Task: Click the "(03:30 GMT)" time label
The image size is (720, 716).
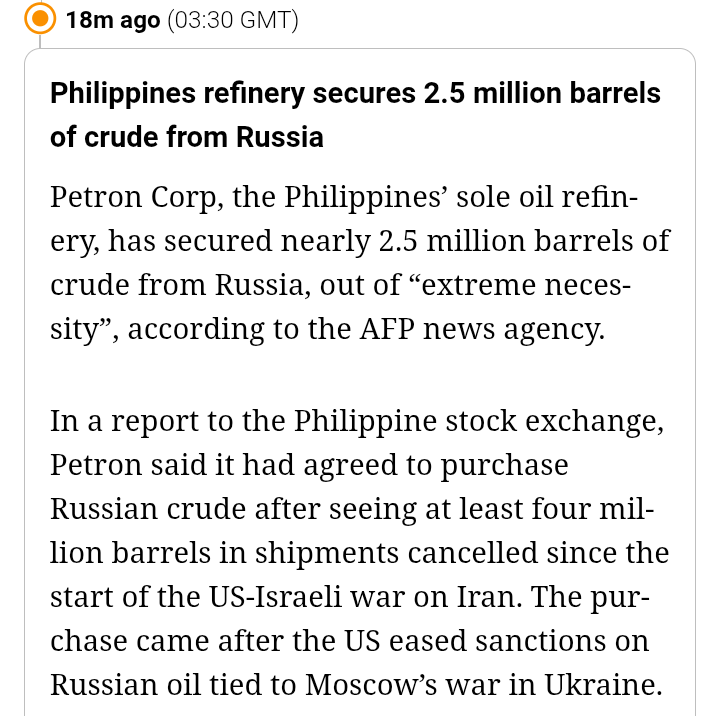Action: [232, 20]
